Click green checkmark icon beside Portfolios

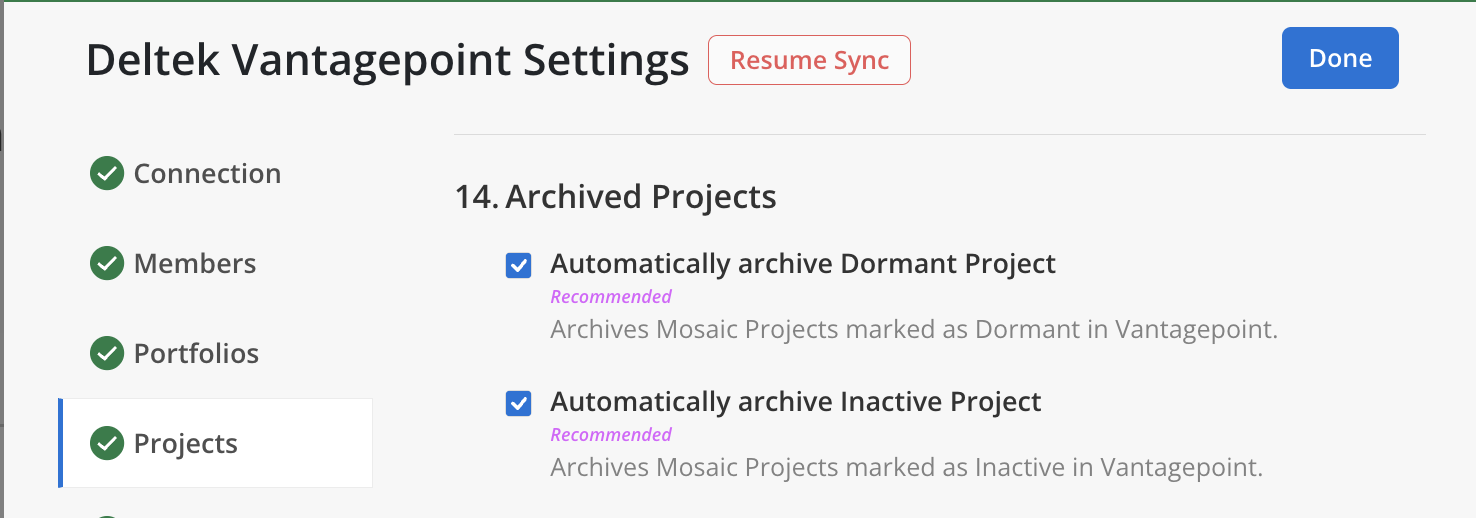(107, 354)
